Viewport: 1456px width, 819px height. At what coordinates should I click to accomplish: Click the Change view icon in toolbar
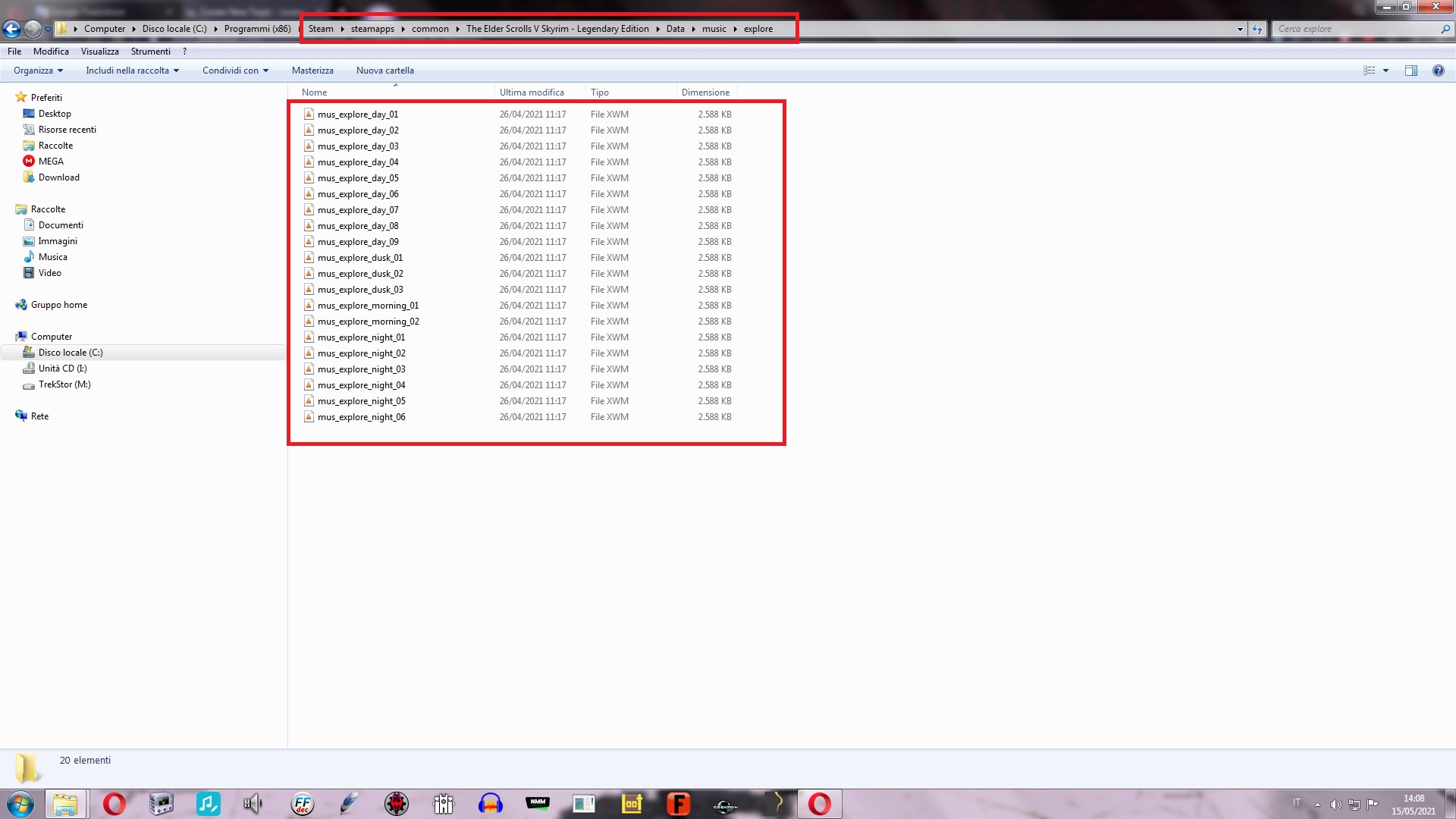[1369, 71]
